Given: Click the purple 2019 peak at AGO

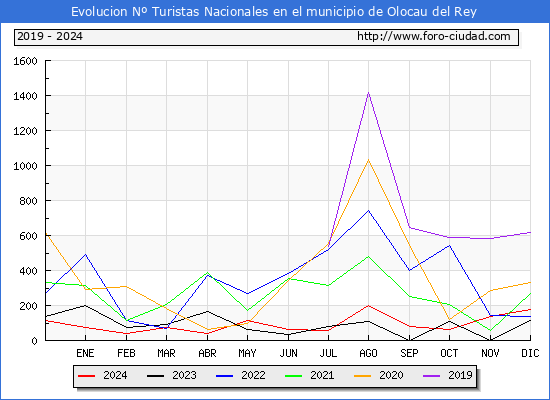Looking at the screenshot, I should pyautogui.click(x=368, y=93).
